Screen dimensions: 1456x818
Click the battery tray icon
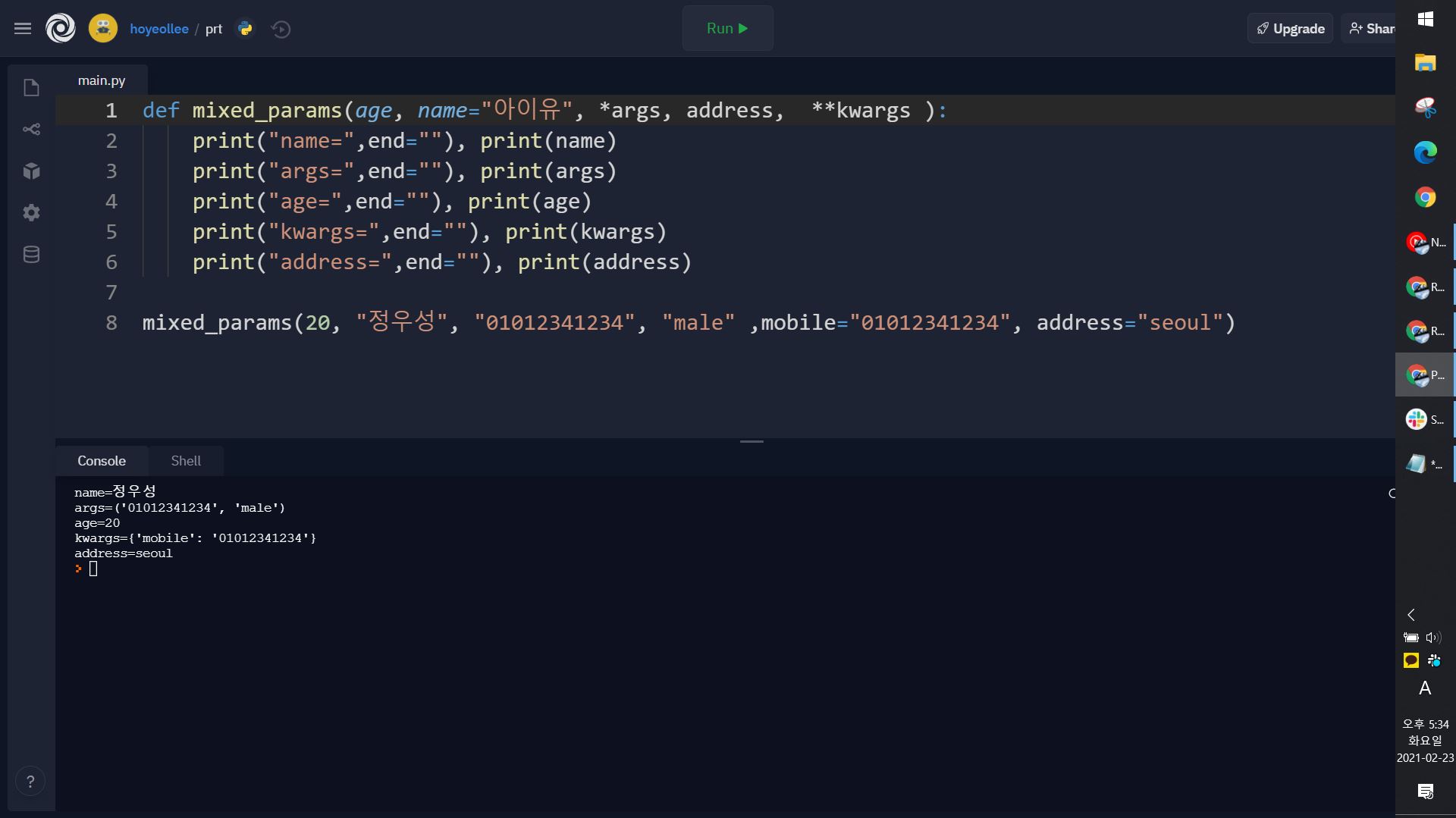point(1411,638)
